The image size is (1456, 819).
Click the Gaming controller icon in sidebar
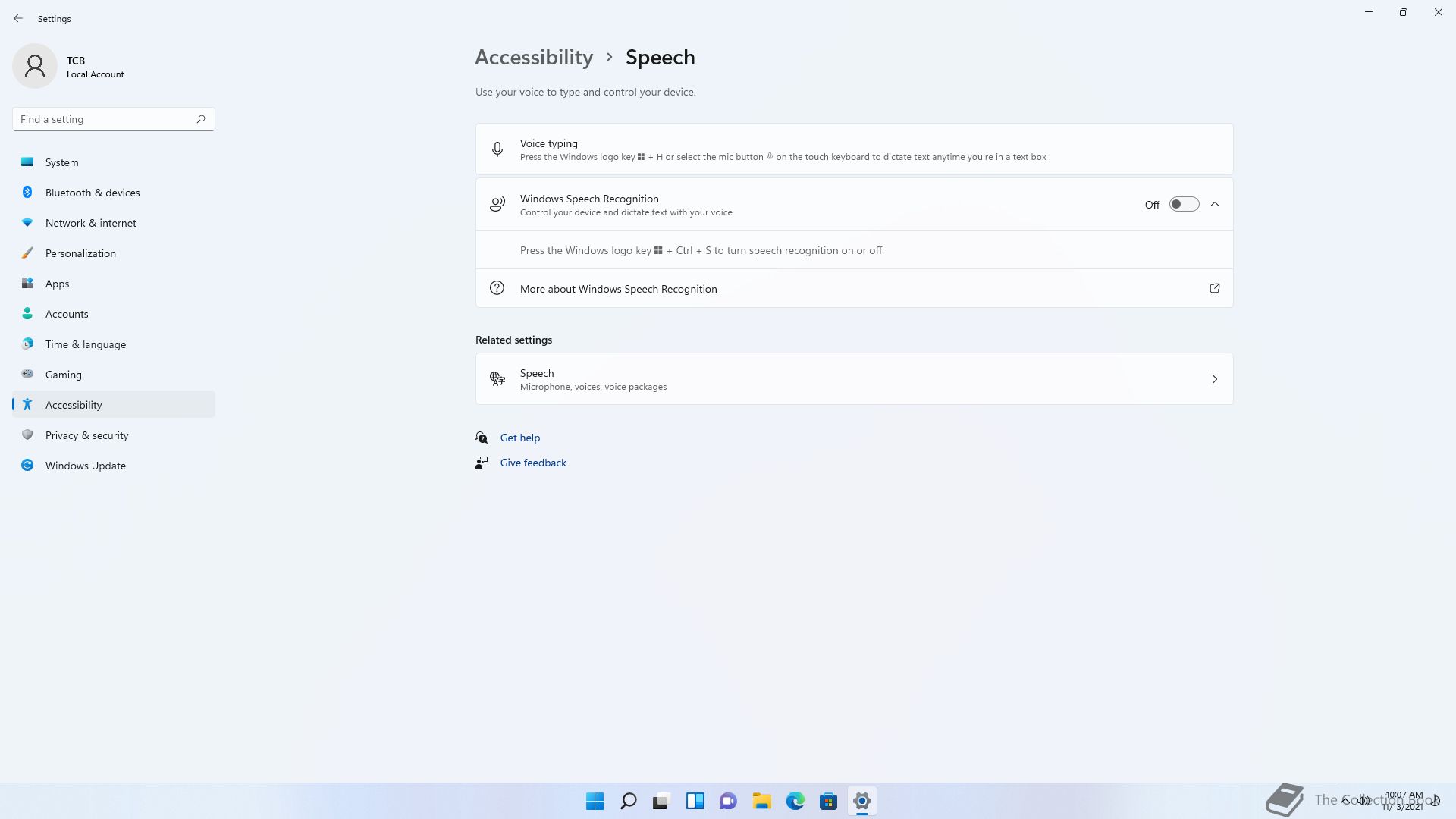click(x=27, y=374)
